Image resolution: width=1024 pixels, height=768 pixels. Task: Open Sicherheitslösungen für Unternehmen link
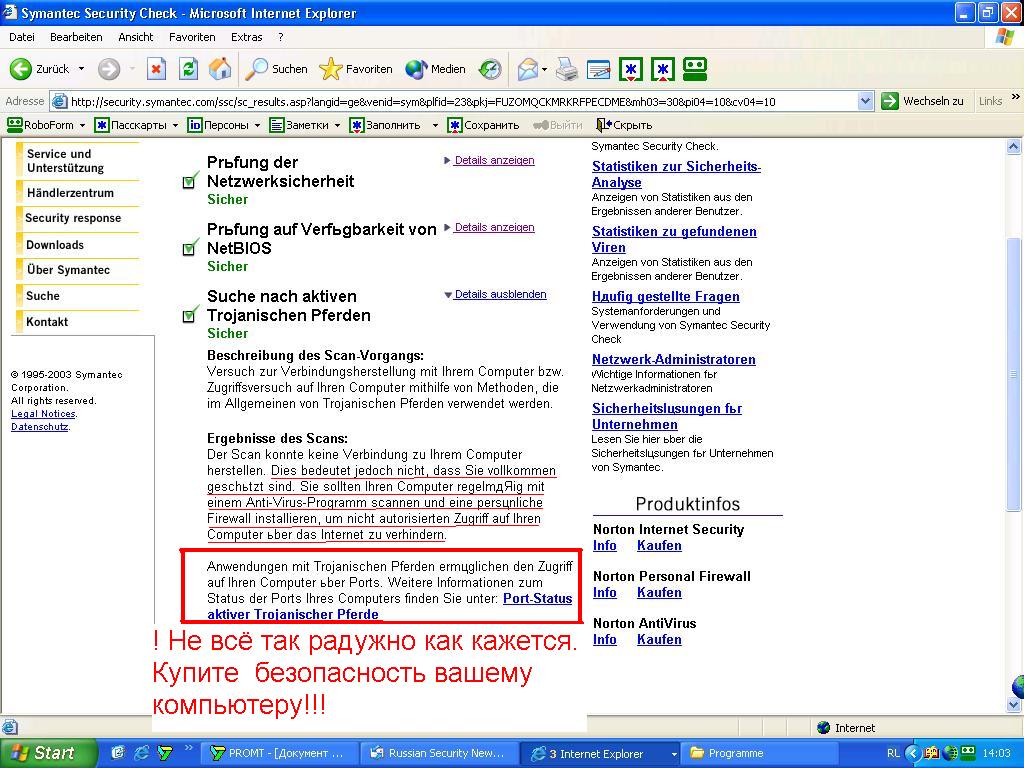(x=667, y=416)
